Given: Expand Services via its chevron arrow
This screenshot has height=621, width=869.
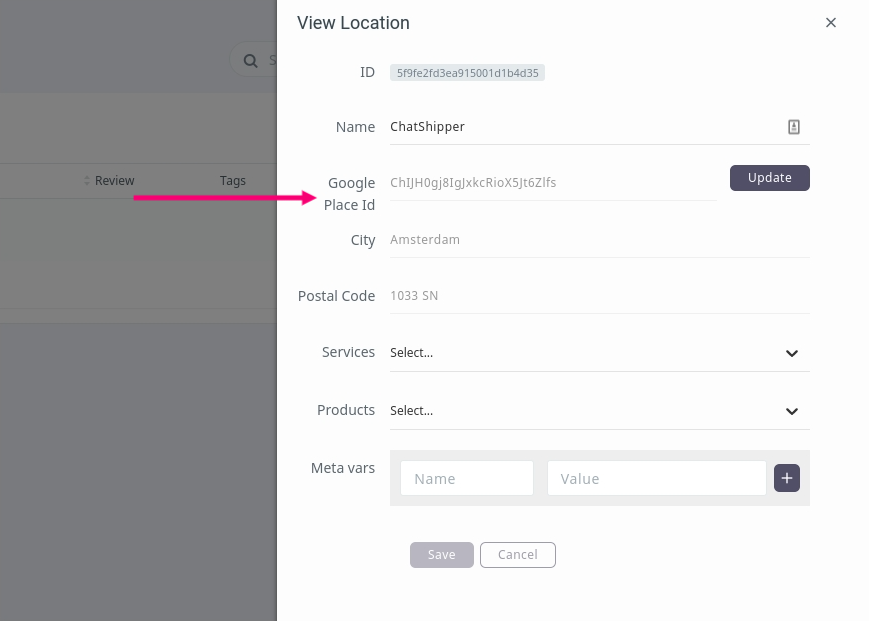Looking at the screenshot, I should tap(791, 353).
